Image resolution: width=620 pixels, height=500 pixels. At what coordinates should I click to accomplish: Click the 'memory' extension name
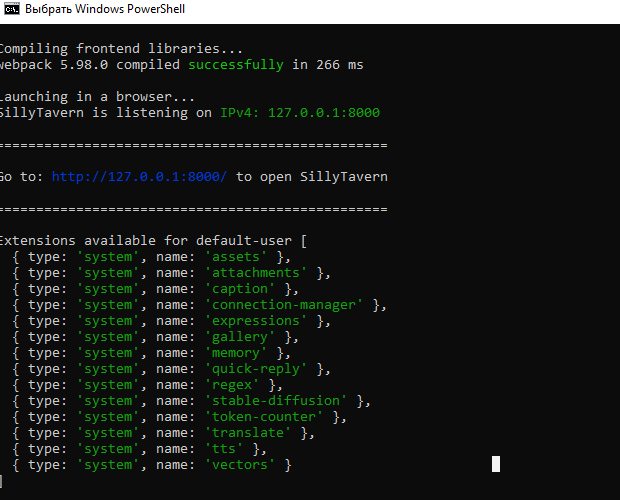236,353
